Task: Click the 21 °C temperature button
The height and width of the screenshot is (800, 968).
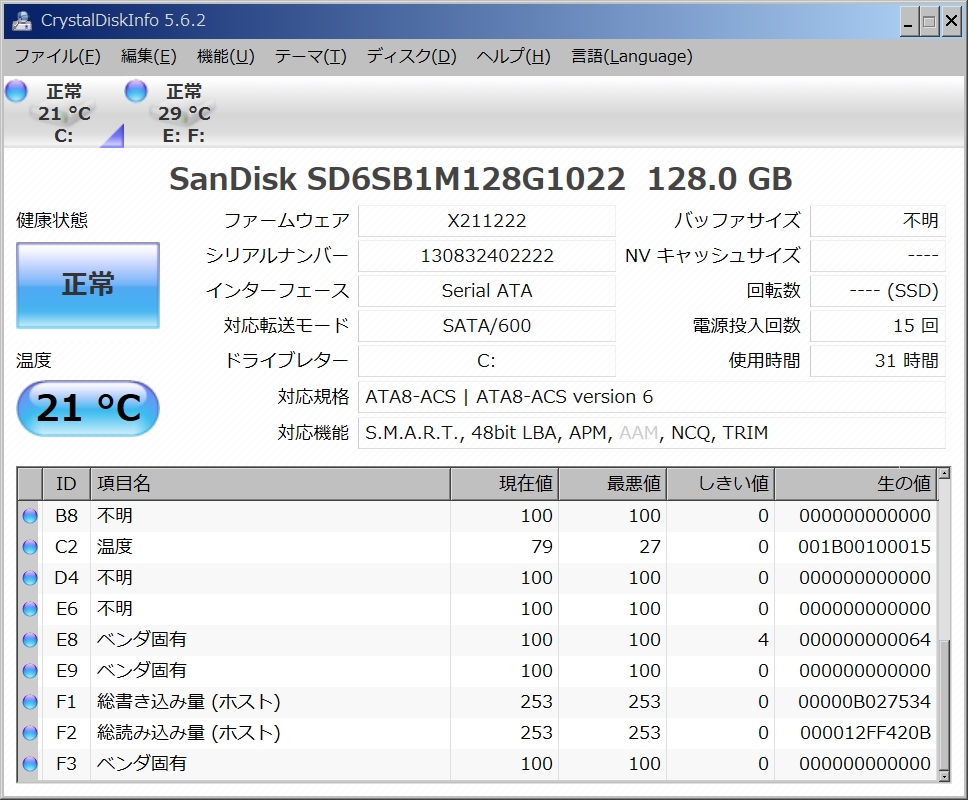Action: point(88,408)
